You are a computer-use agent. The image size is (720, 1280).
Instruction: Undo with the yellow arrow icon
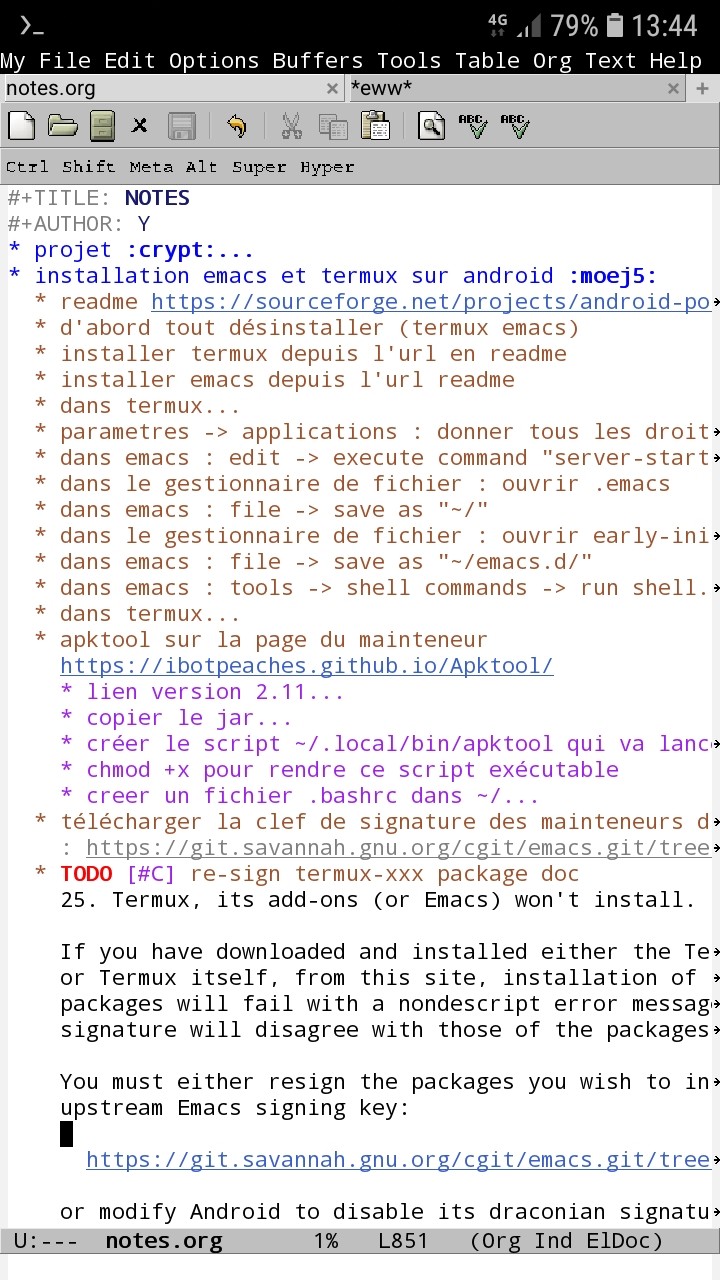[237, 126]
